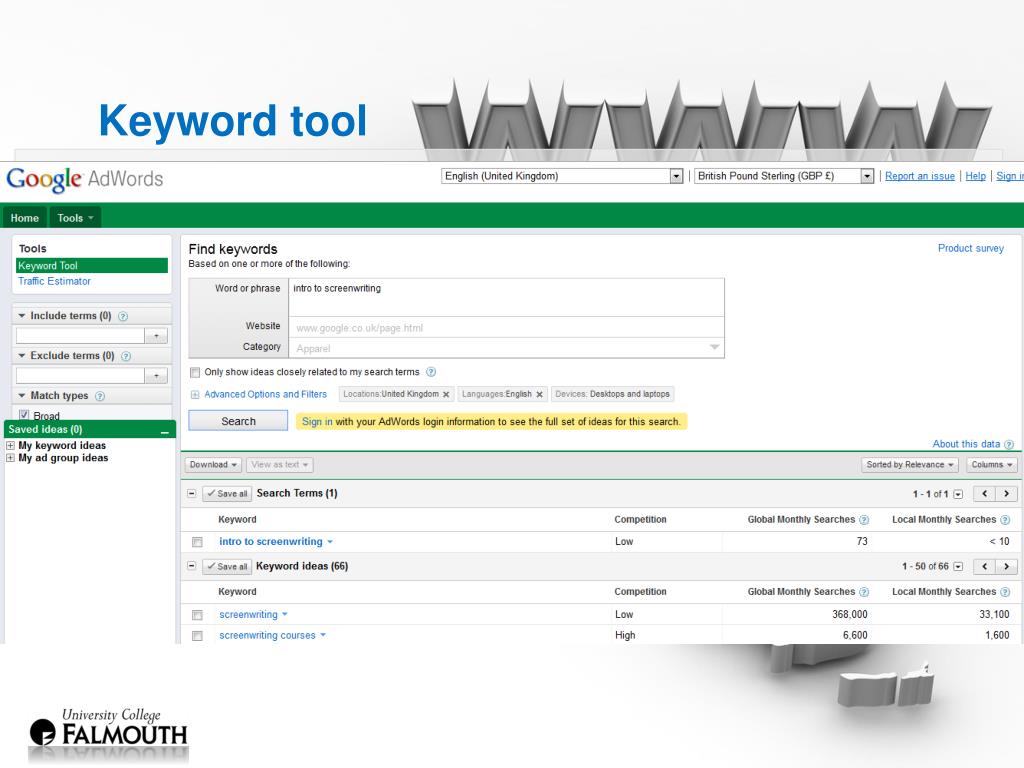Open the 1 - 1 of 1 page range dropdown
Screen dimensions: 1024x768
[x=958, y=494]
